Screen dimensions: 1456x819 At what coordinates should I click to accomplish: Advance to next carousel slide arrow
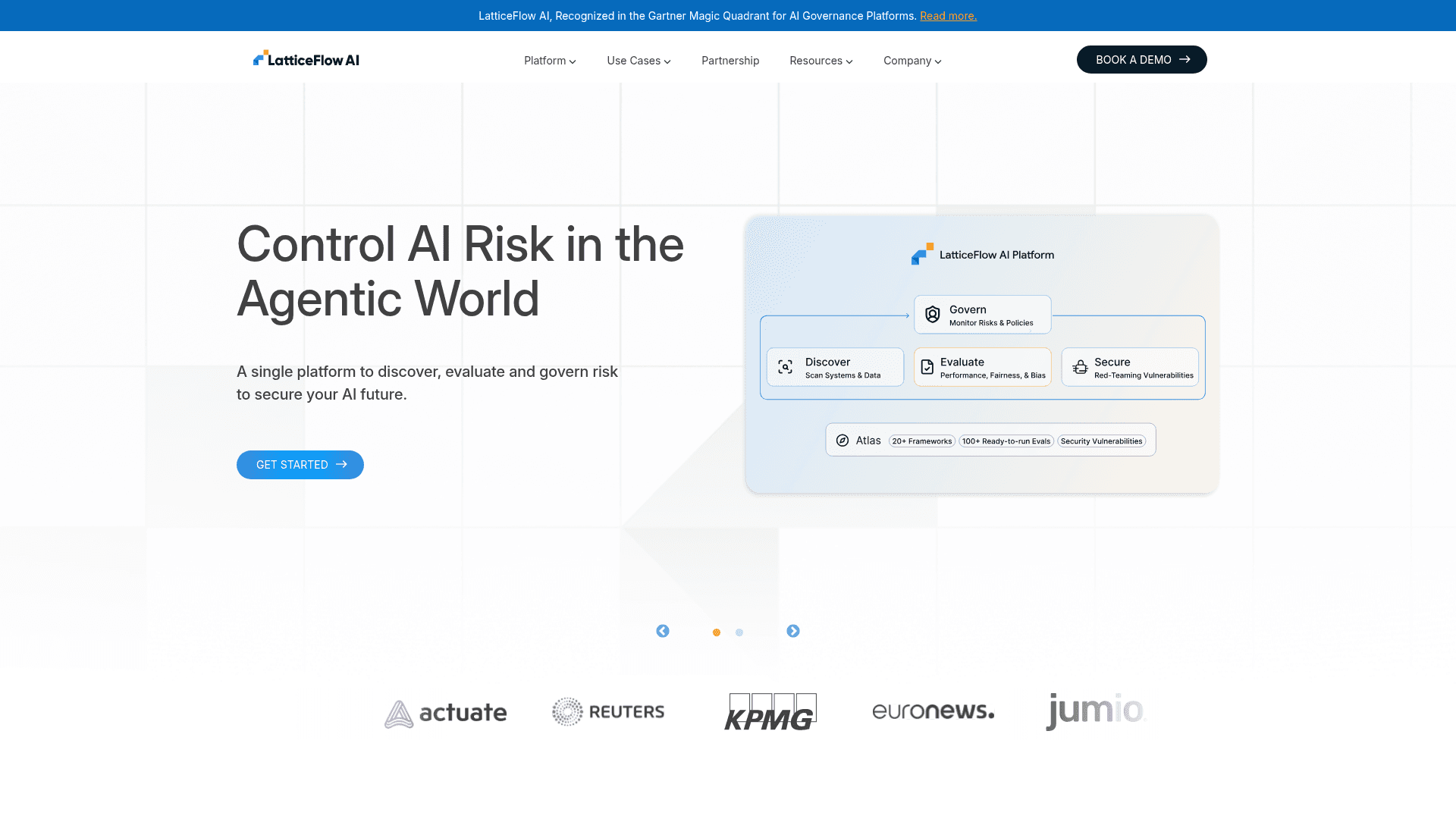[793, 631]
